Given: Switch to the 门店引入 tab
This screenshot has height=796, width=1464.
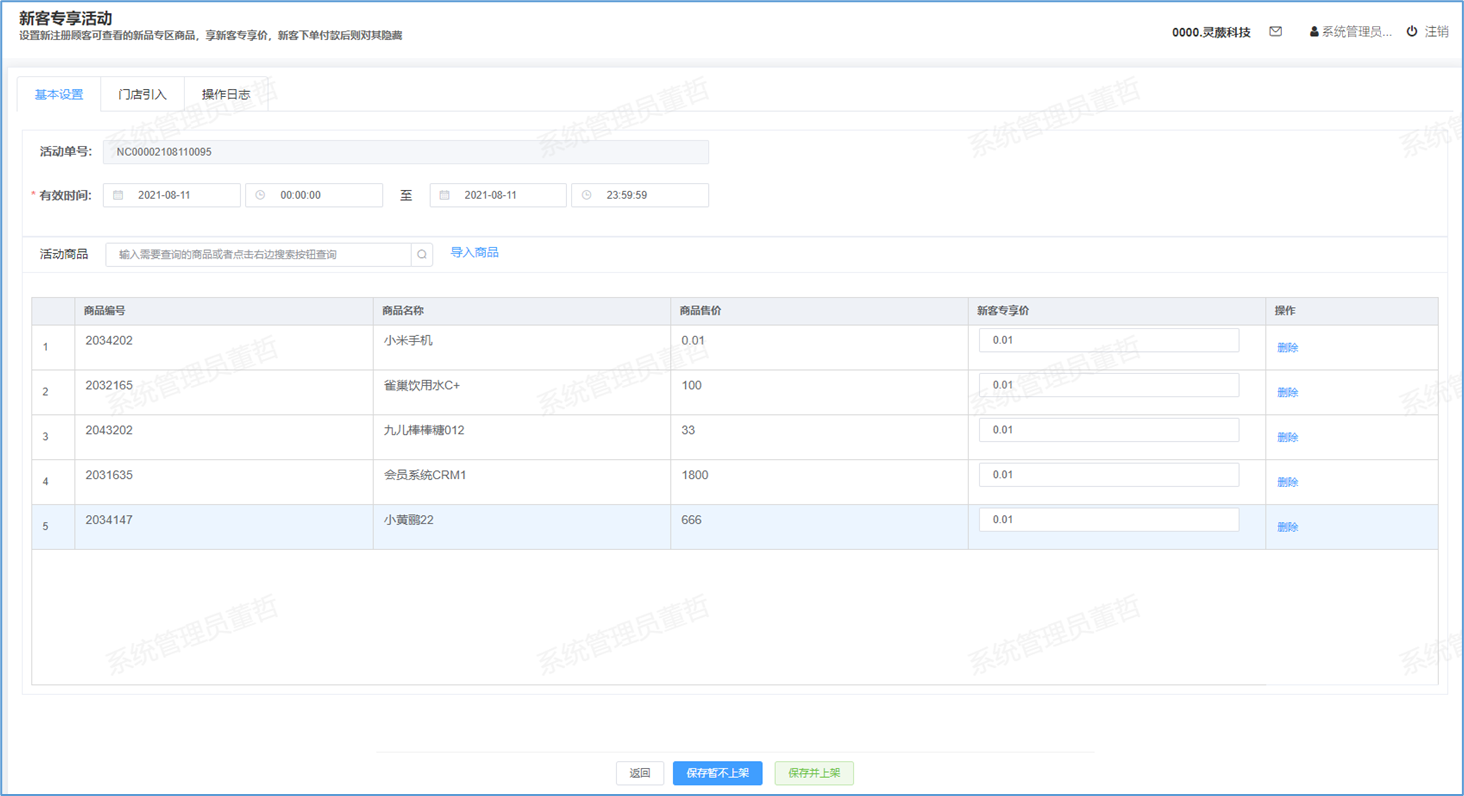Looking at the screenshot, I should [x=142, y=95].
